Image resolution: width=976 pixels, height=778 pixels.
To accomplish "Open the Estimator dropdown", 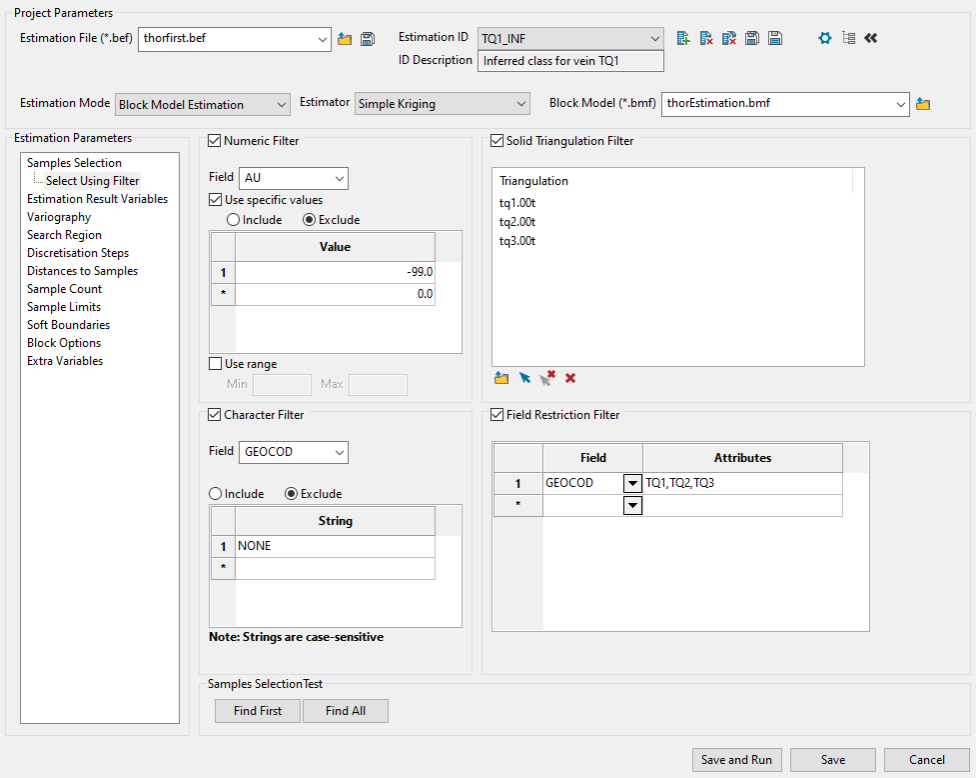I will [442, 104].
